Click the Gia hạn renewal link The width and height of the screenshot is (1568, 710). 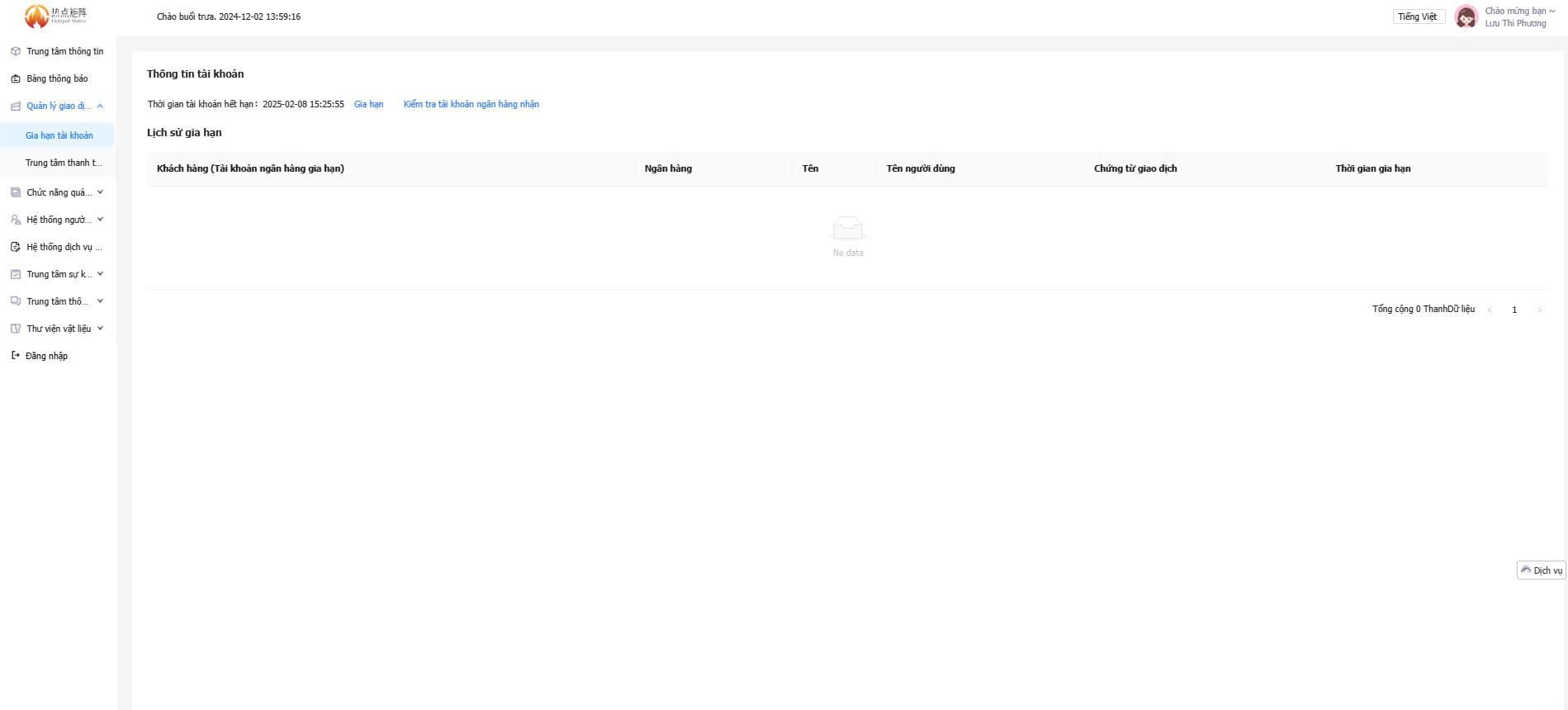[x=368, y=104]
